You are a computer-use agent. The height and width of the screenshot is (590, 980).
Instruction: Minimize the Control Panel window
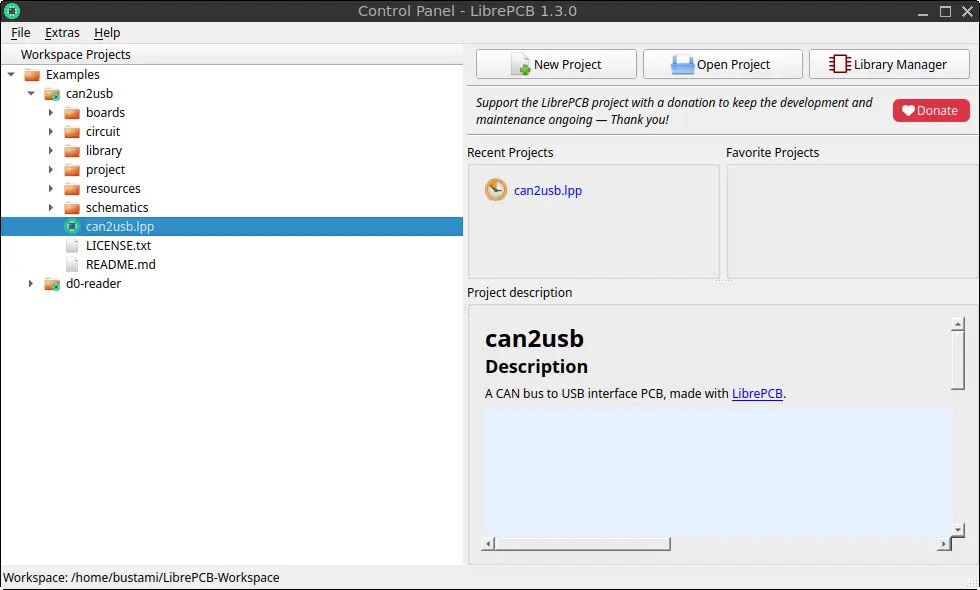click(923, 11)
